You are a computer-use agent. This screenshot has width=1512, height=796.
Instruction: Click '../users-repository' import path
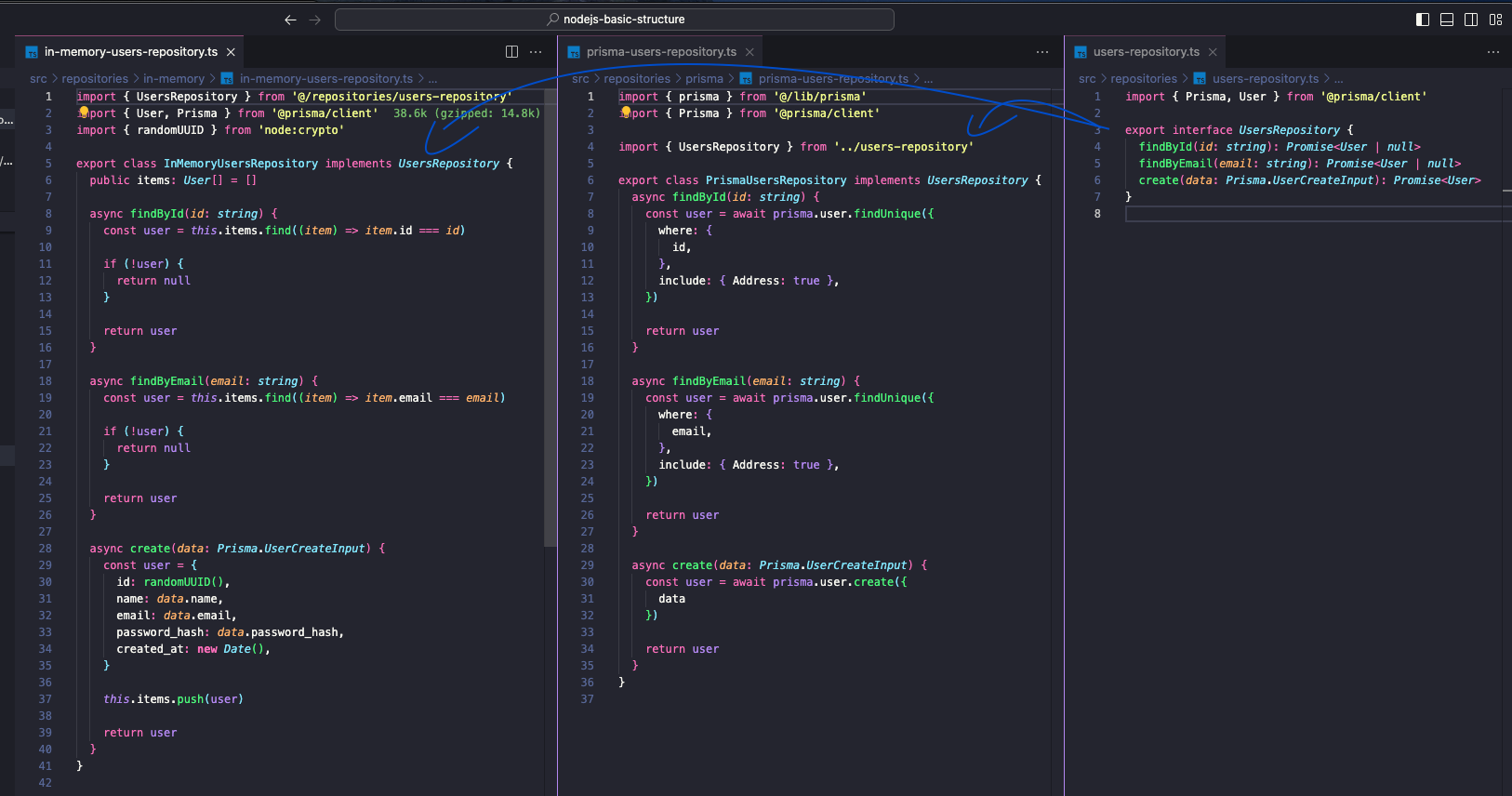[904, 147]
